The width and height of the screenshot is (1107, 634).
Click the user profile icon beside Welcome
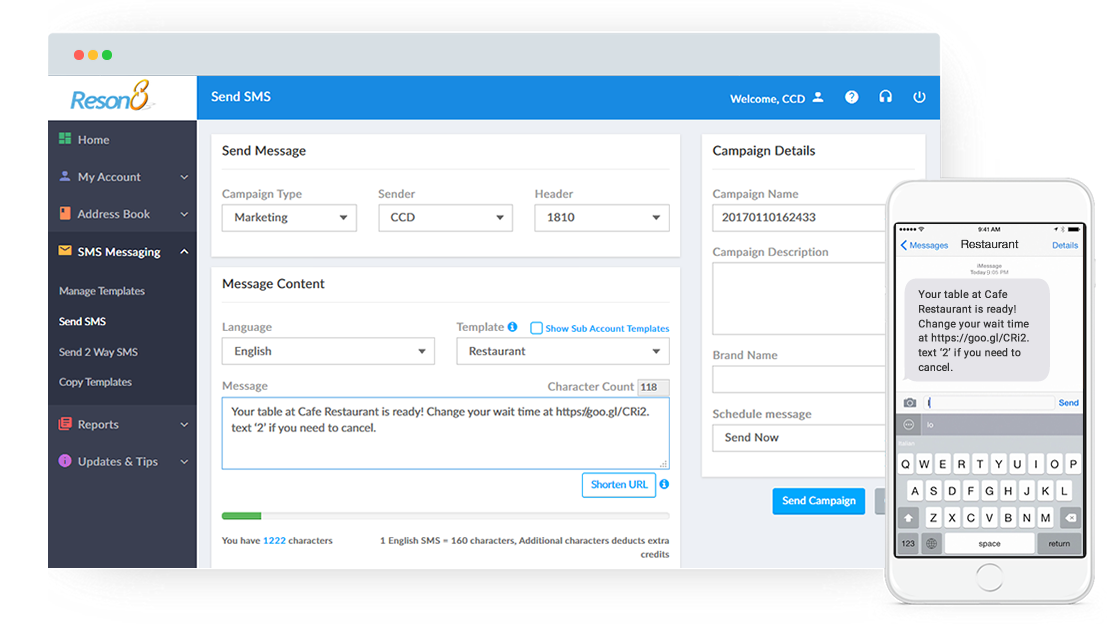(x=818, y=98)
